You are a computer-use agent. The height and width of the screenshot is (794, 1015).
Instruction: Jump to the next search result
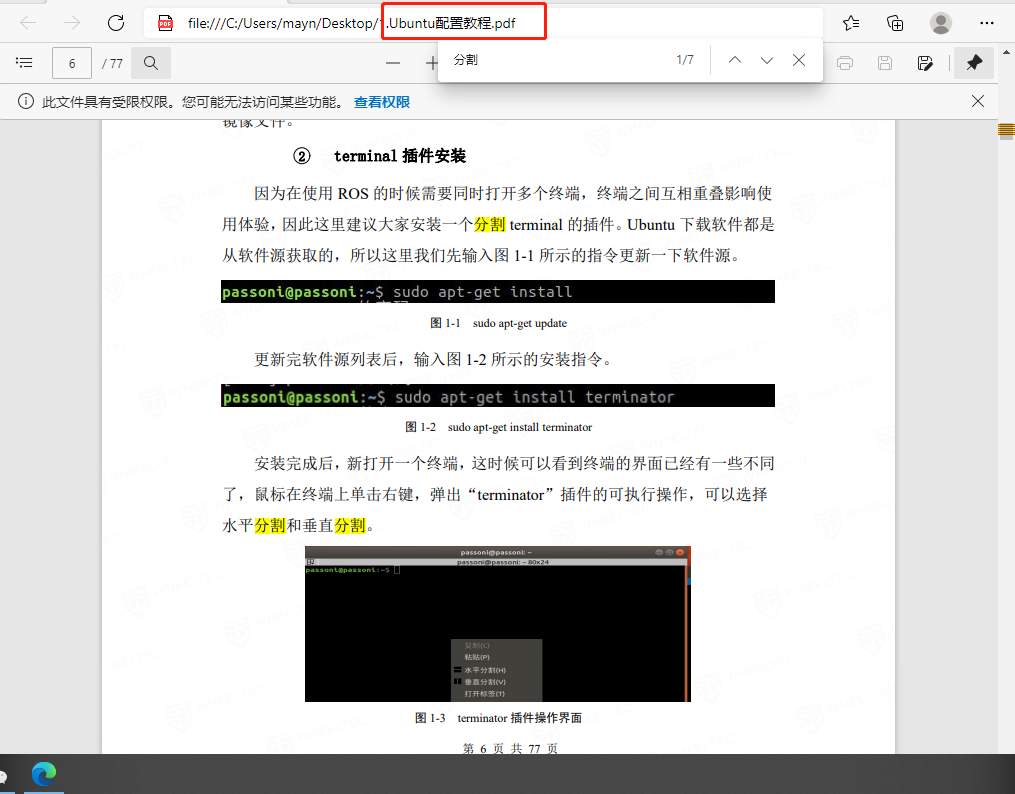(x=767, y=60)
